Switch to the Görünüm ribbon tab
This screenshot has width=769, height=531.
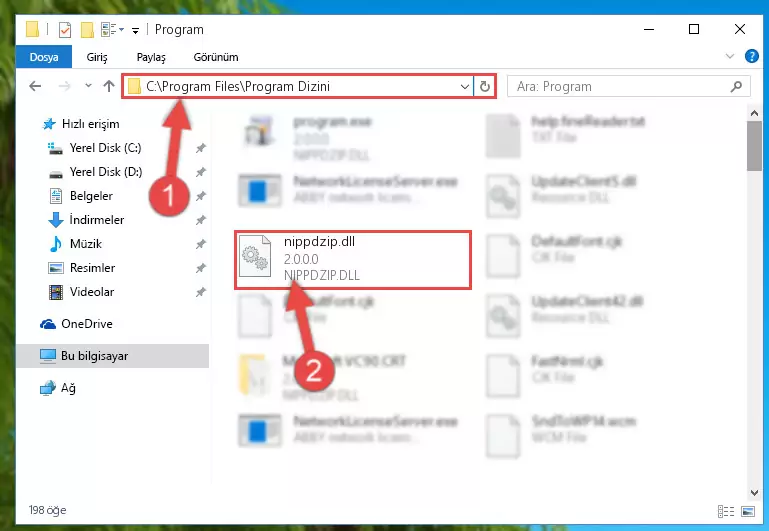pyautogui.click(x=216, y=57)
